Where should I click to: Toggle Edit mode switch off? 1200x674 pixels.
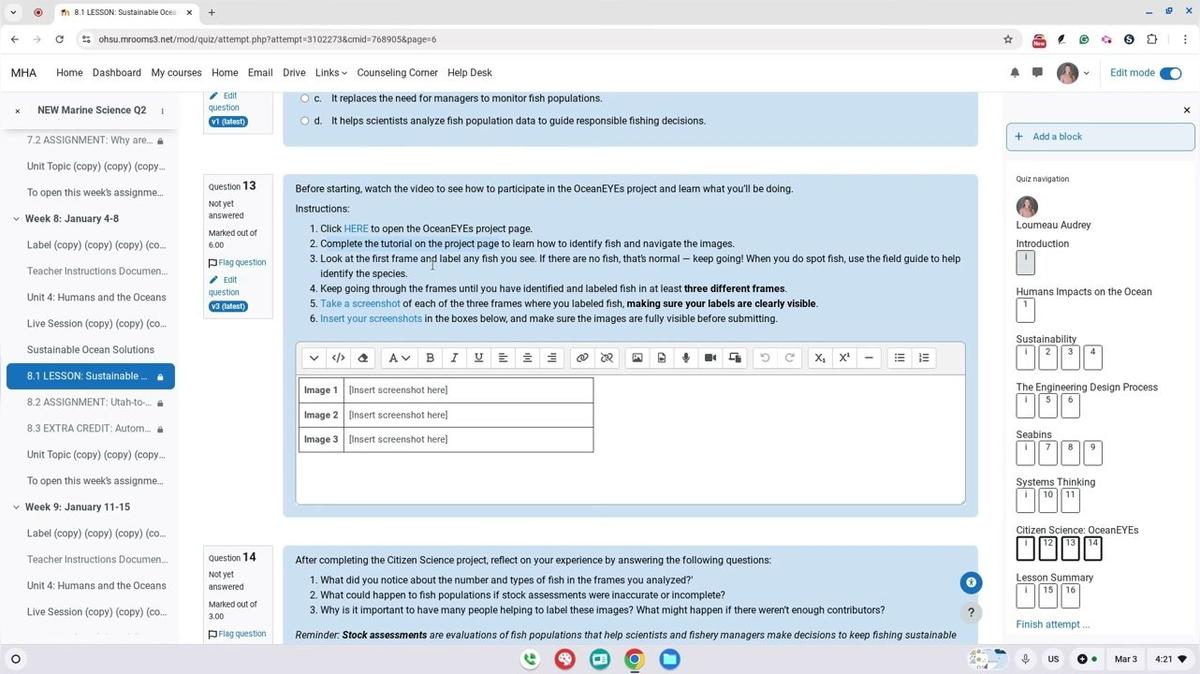tap(1170, 73)
